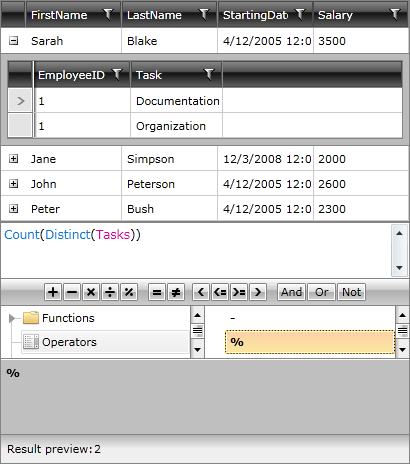Screen dimensions: 410x464
Task: Select the highlighted % operator list item
Action: [310, 342]
